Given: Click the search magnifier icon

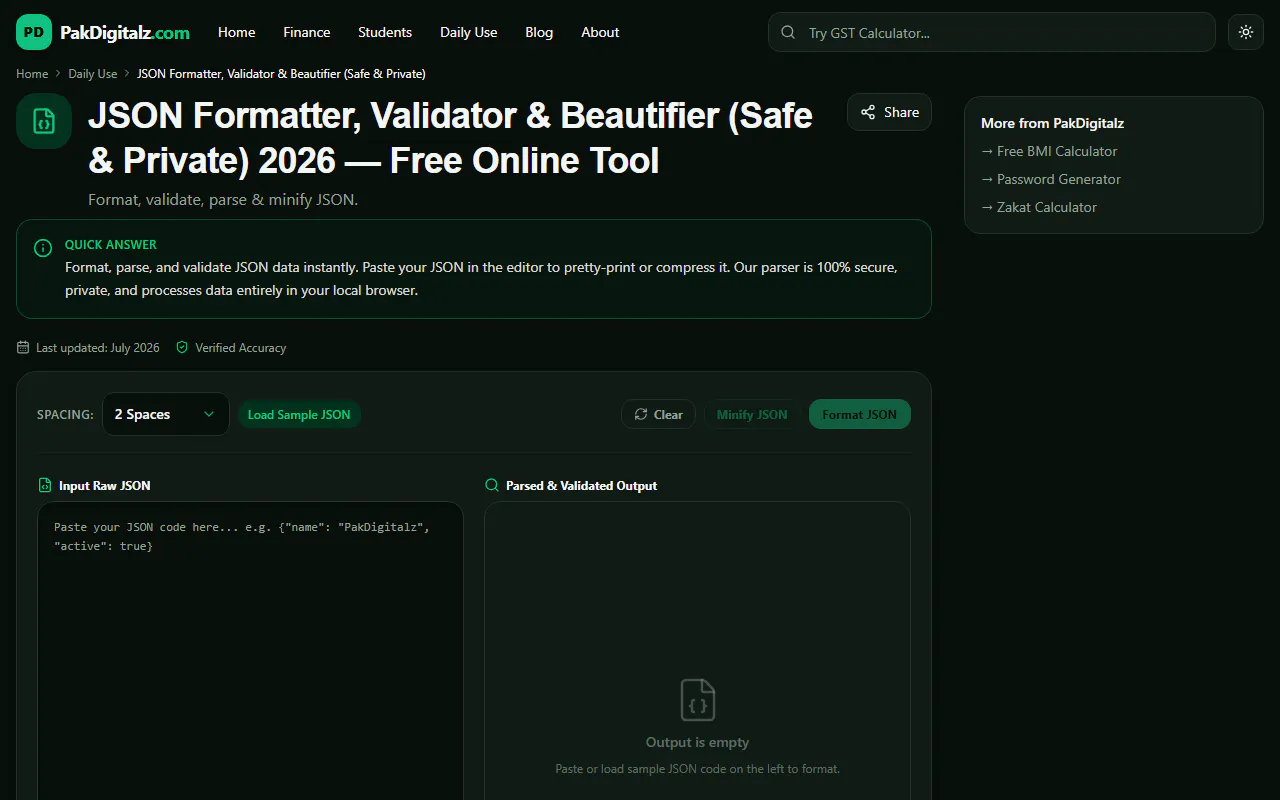Looking at the screenshot, I should point(788,32).
